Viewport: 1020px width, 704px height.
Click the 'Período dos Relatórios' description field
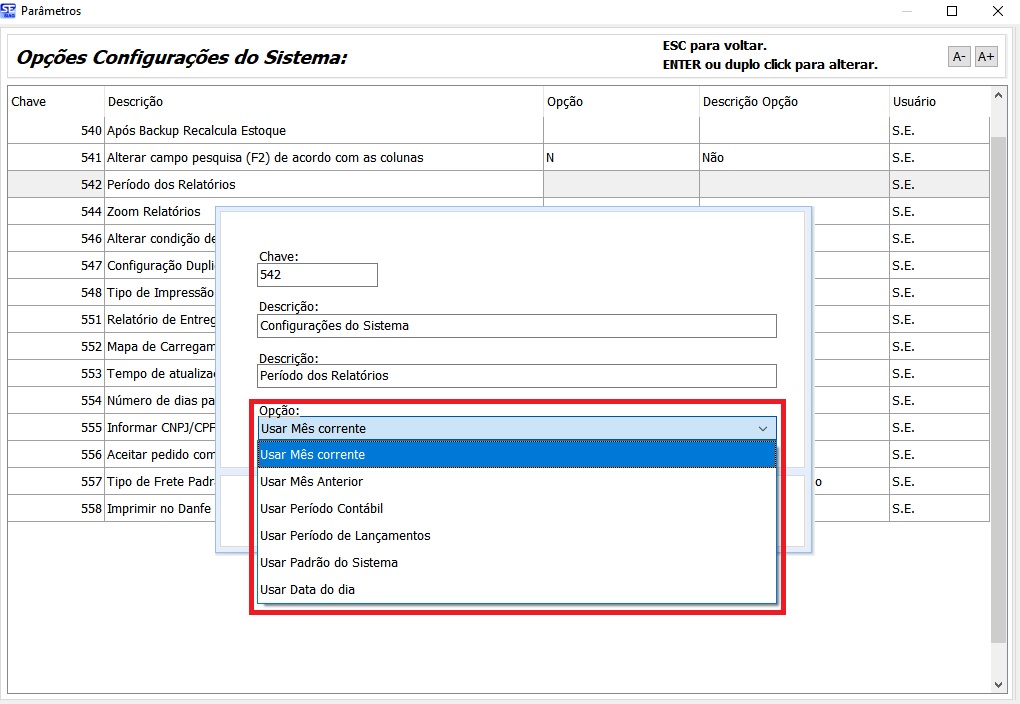pyautogui.click(x=516, y=376)
